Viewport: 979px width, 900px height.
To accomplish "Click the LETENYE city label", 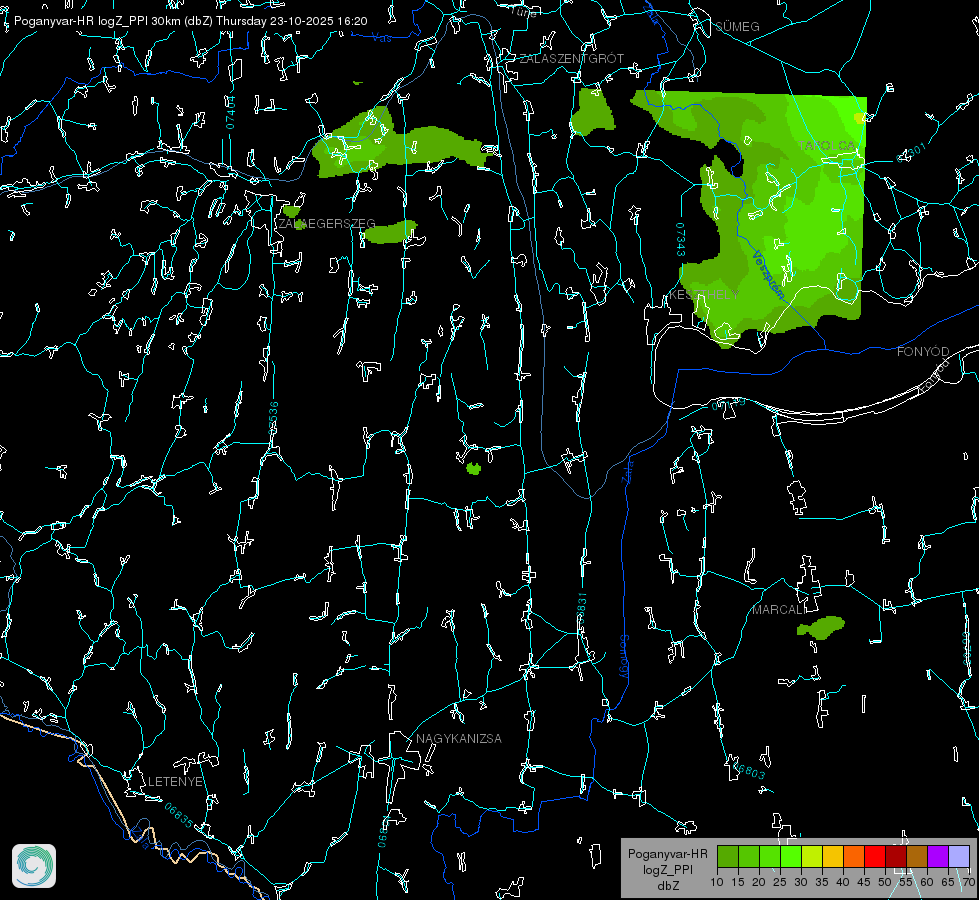I will (x=175, y=781).
